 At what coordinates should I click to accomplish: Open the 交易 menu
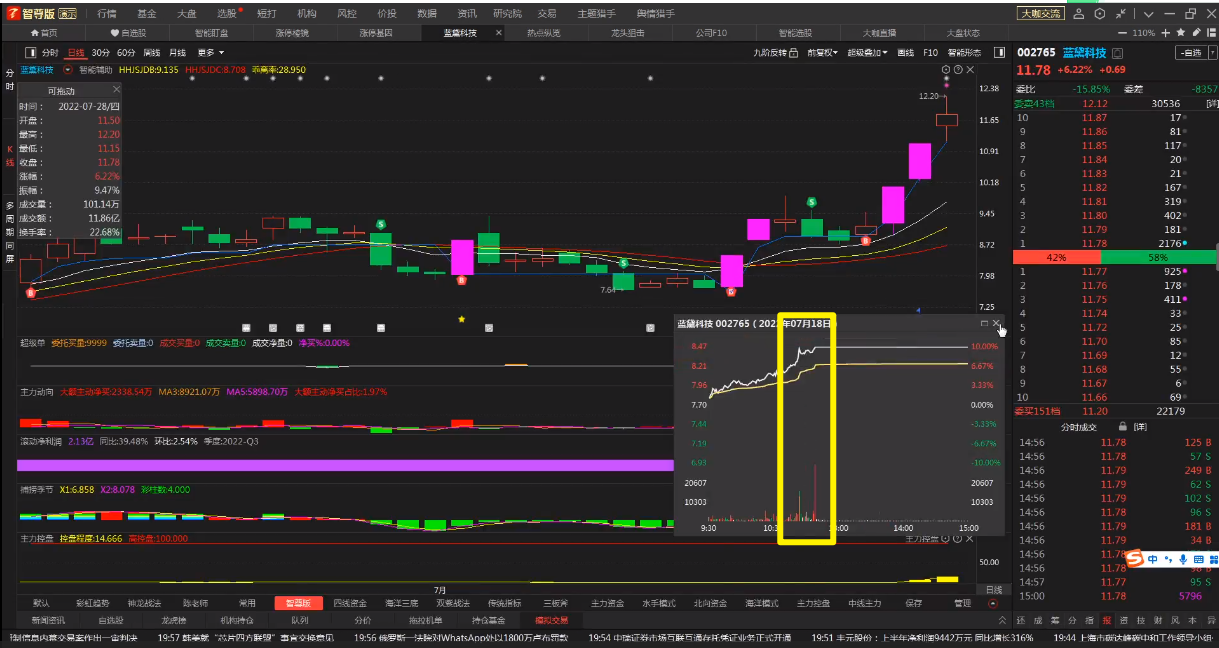pos(547,14)
